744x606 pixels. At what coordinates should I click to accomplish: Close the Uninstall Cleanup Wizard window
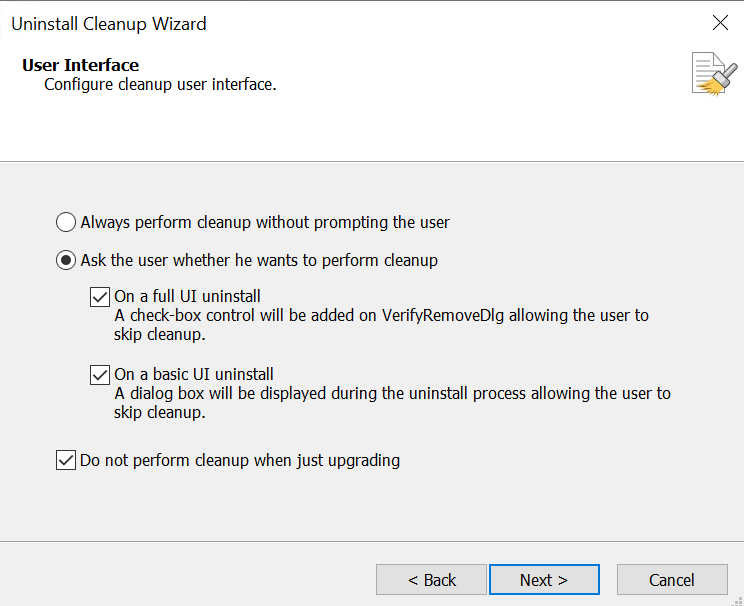[719, 23]
